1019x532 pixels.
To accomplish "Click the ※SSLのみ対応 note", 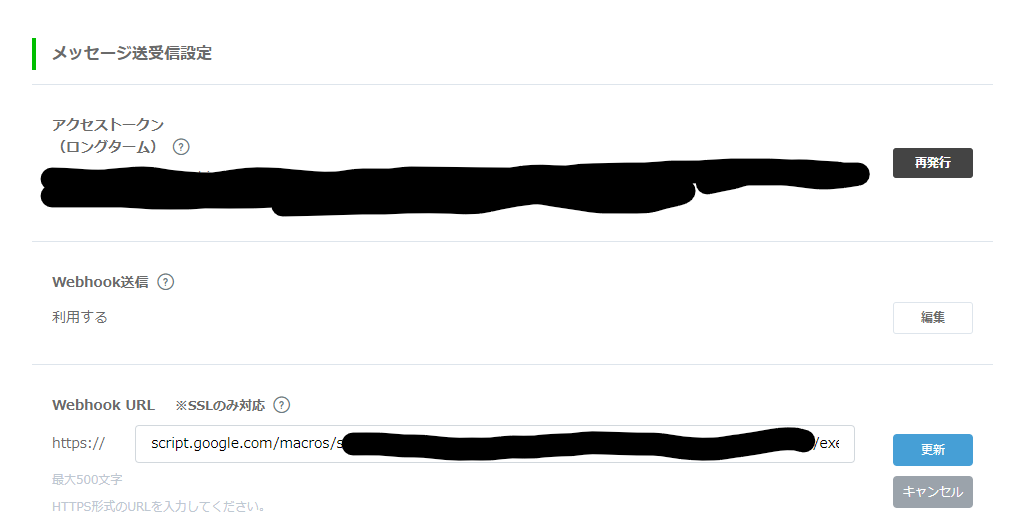I will click(x=220, y=405).
